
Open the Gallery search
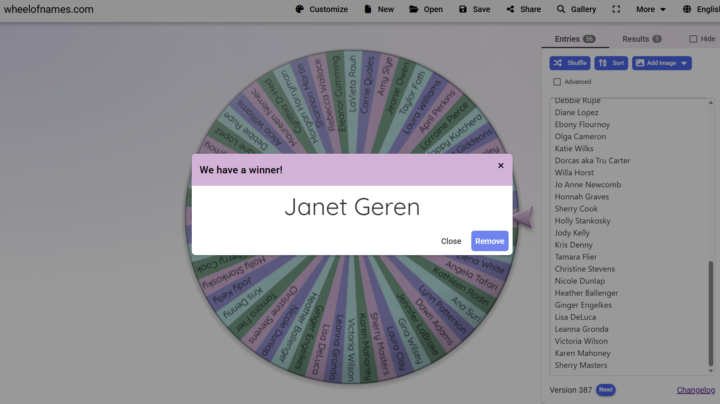tap(576, 9)
